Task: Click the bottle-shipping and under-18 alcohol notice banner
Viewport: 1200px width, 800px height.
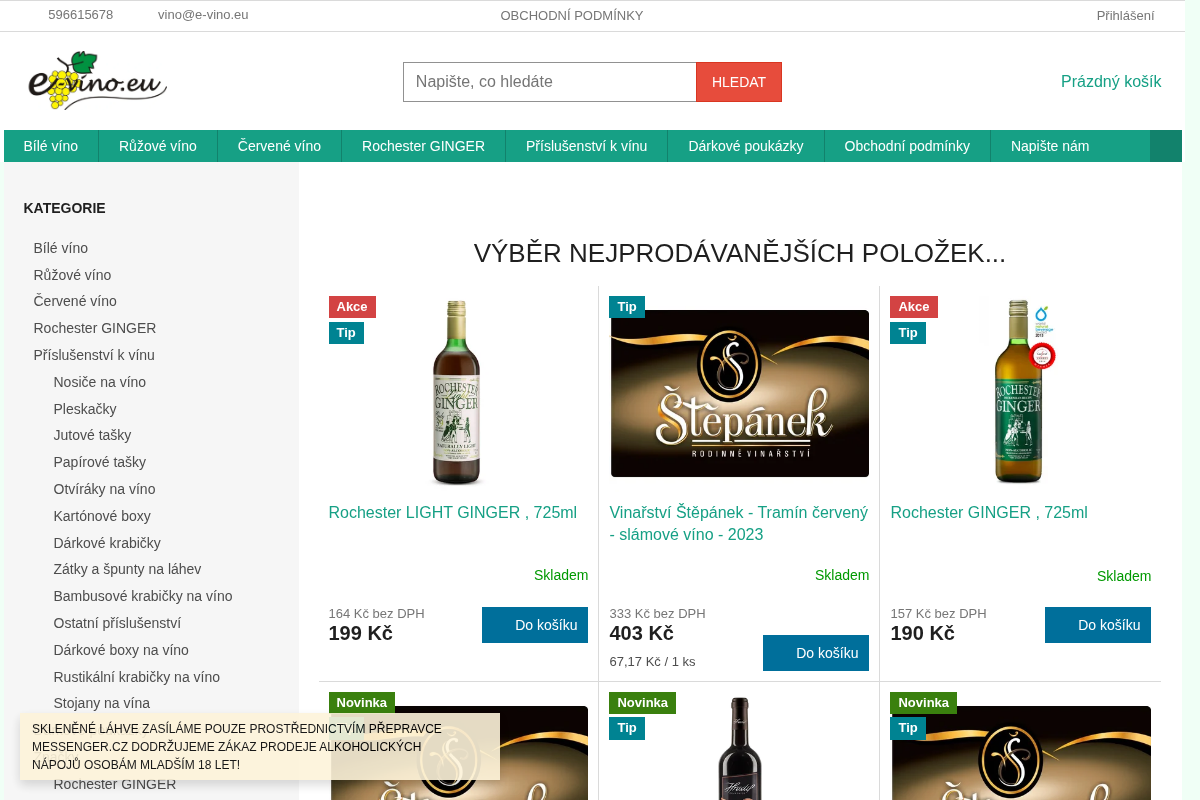Action: tap(260, 747)
